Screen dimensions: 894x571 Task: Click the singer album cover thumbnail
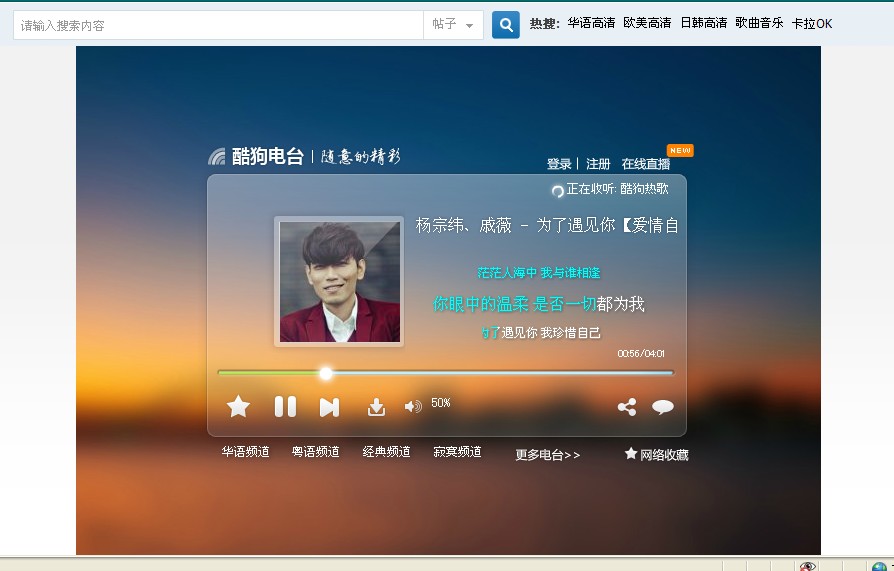click(339, 282)
